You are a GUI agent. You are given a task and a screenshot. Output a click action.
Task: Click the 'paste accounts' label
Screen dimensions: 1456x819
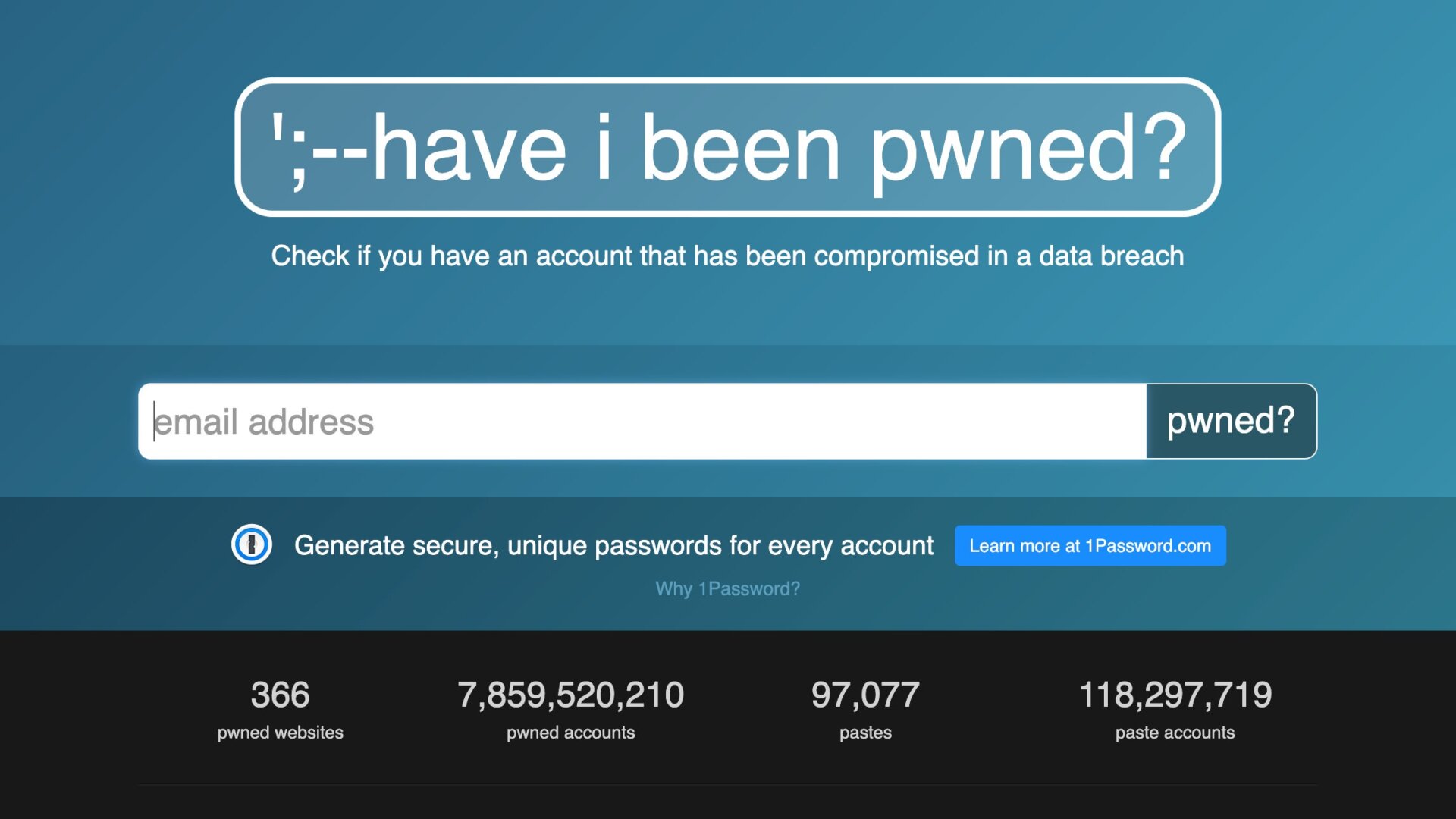1175,733
